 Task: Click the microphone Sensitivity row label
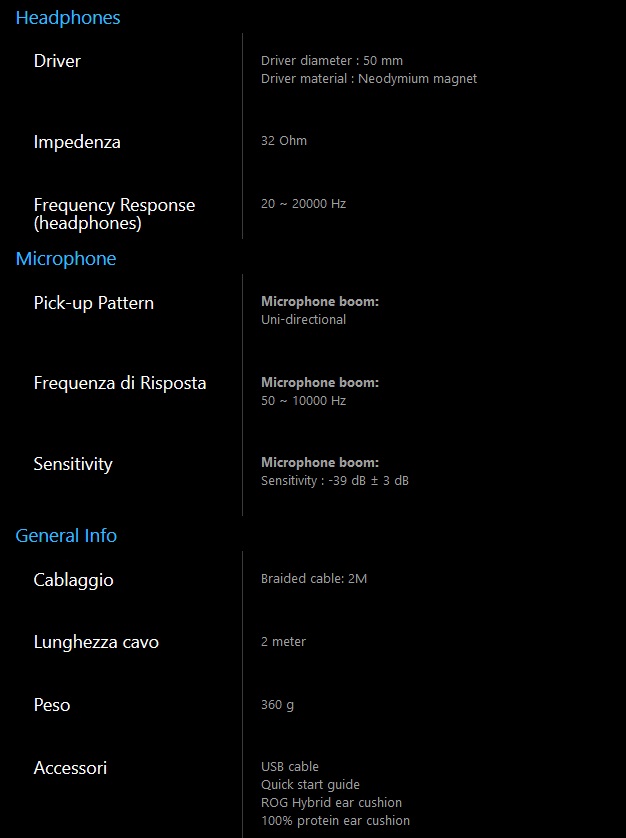click(73, 464)
